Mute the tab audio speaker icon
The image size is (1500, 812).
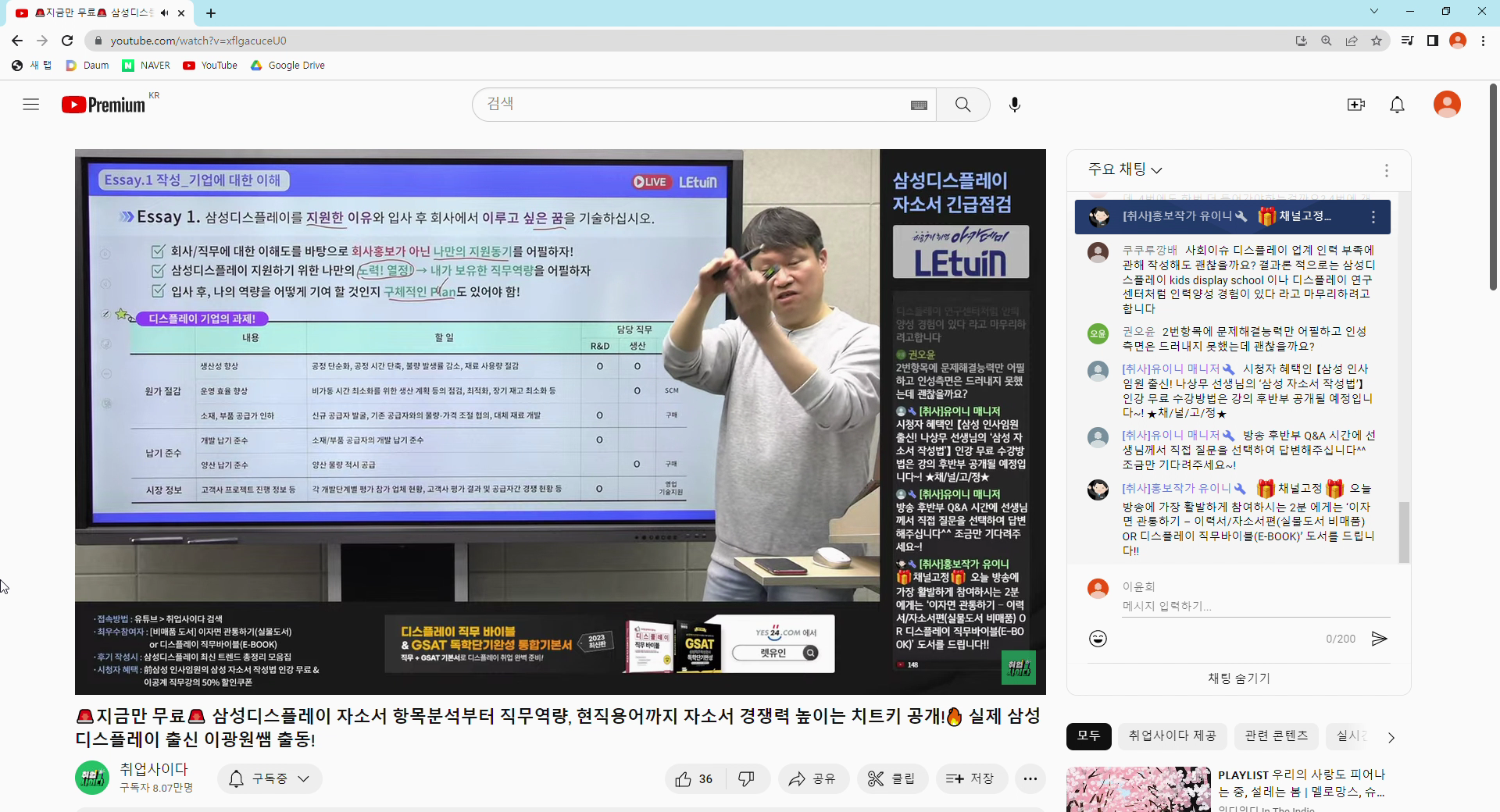point(164,13)
